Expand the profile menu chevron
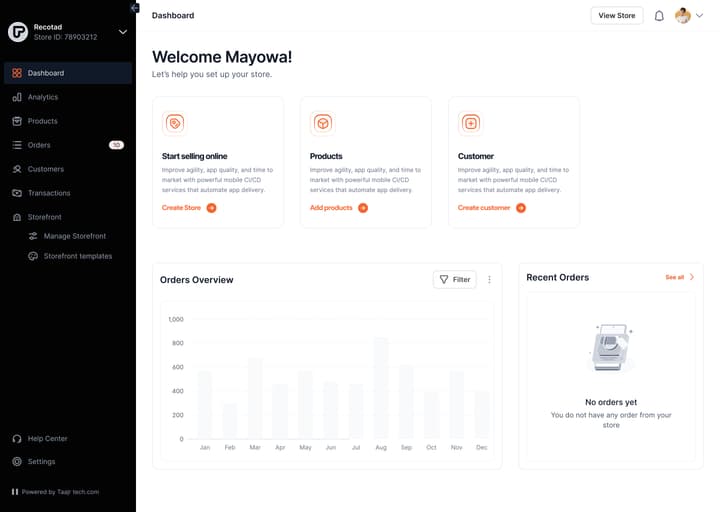This screenshot has height=512, width=720. coord(699,16)
